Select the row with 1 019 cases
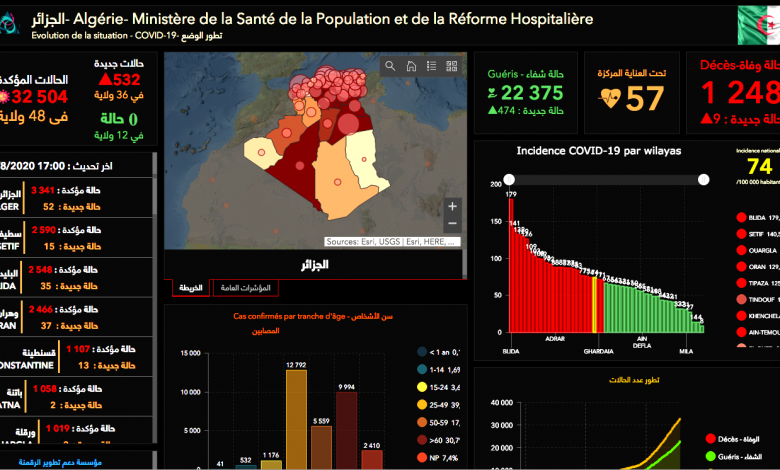Screen dimensions: 780x470 [x=76, y=431]
